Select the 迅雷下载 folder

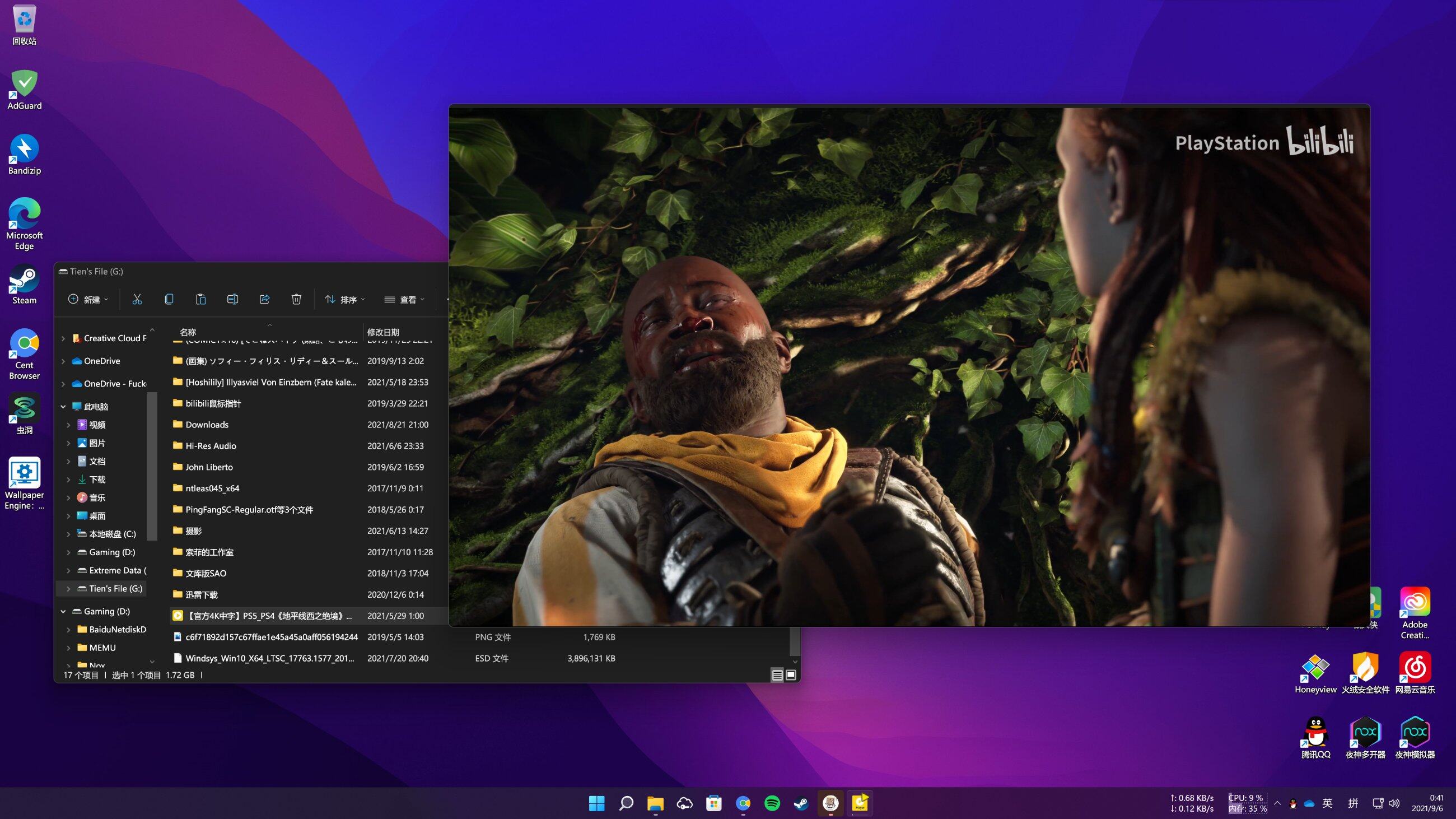tap(309, 594)
